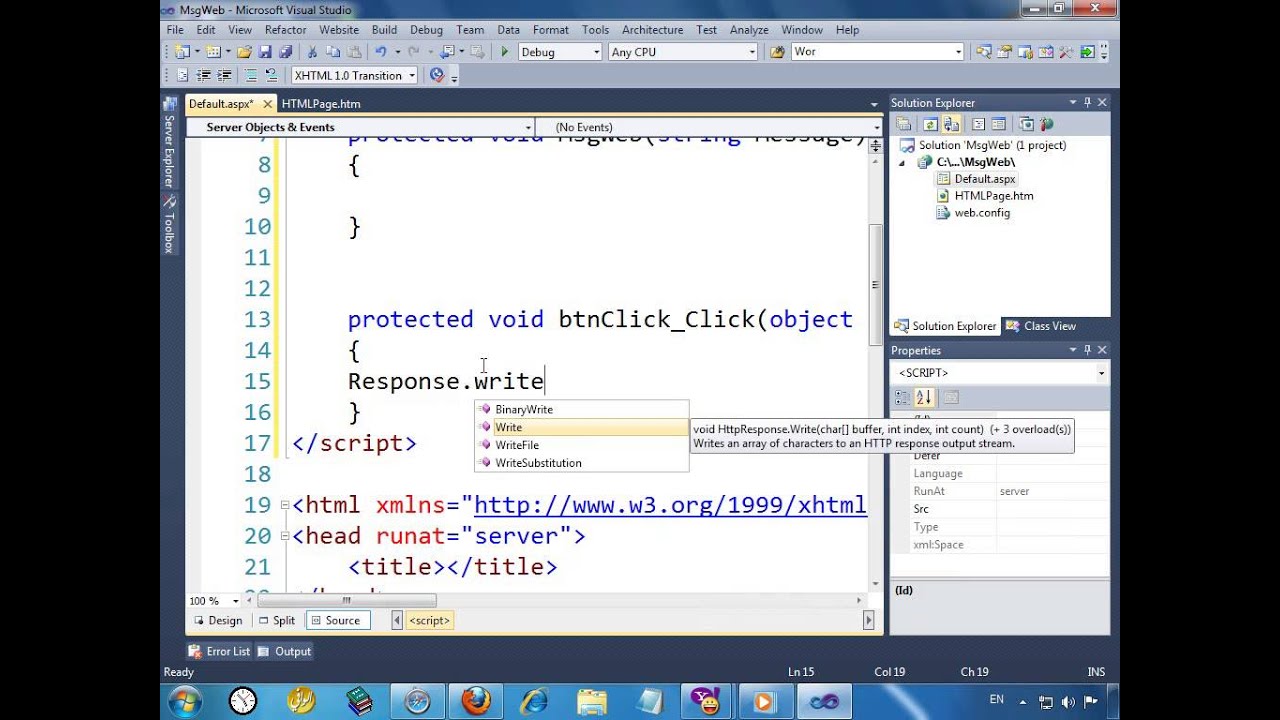Image resolution: width=1280 pixels, height=720 pixels.
Task: Click View Code icon in Solution Explorer
Action: 978,124
